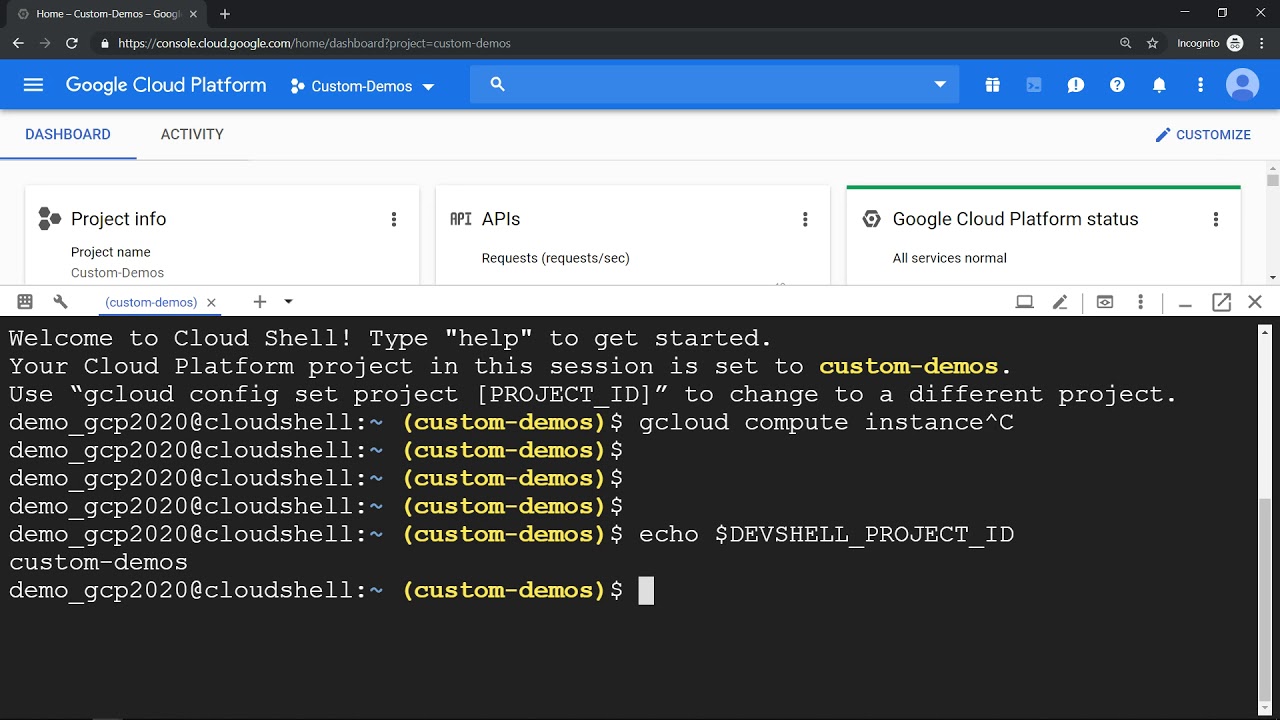Click the Project info hexagon icon
This screenshot has height=720, width=1280.
pos(49,218)
